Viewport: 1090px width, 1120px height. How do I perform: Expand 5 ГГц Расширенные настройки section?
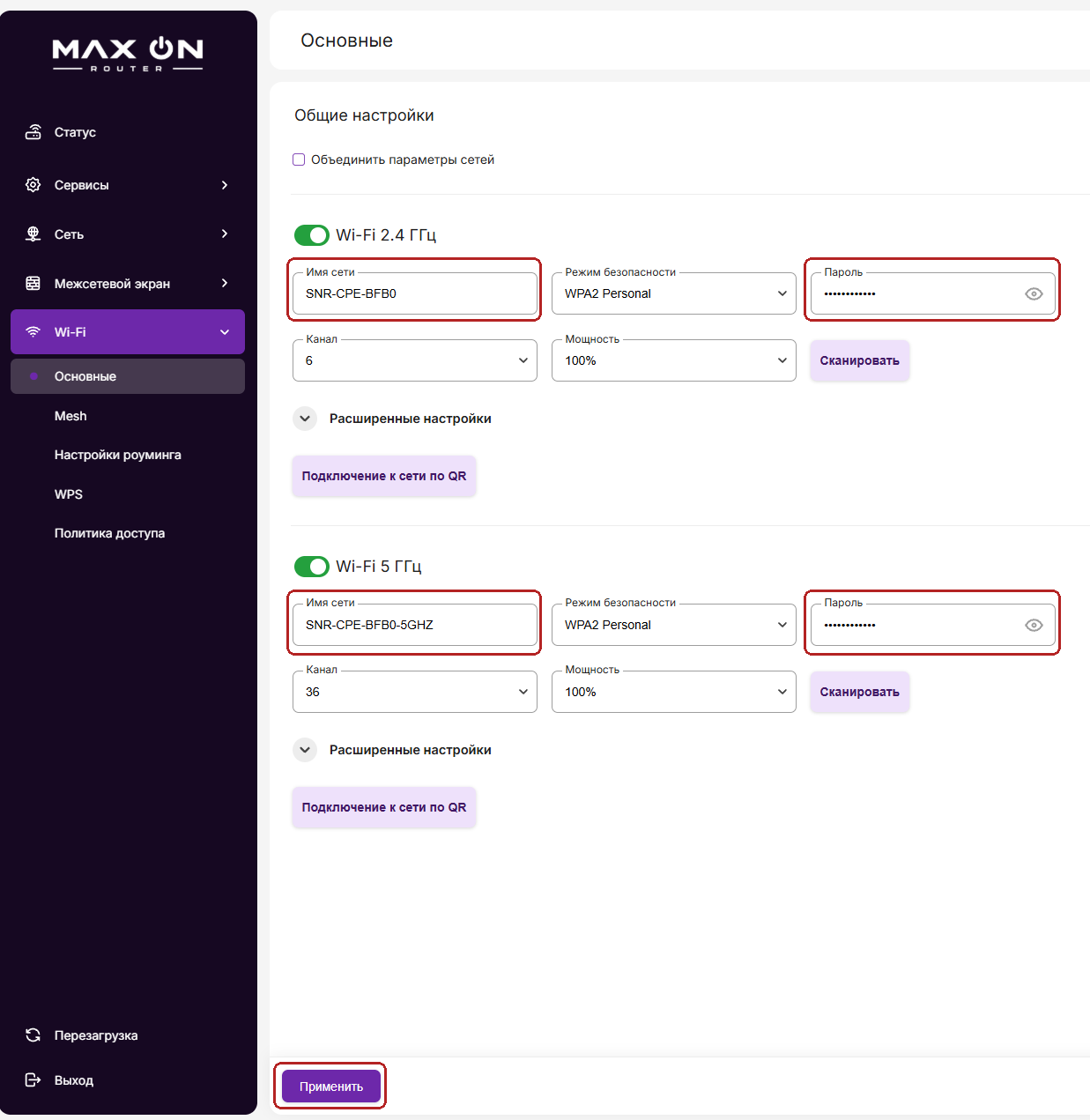tap(305, 750)
